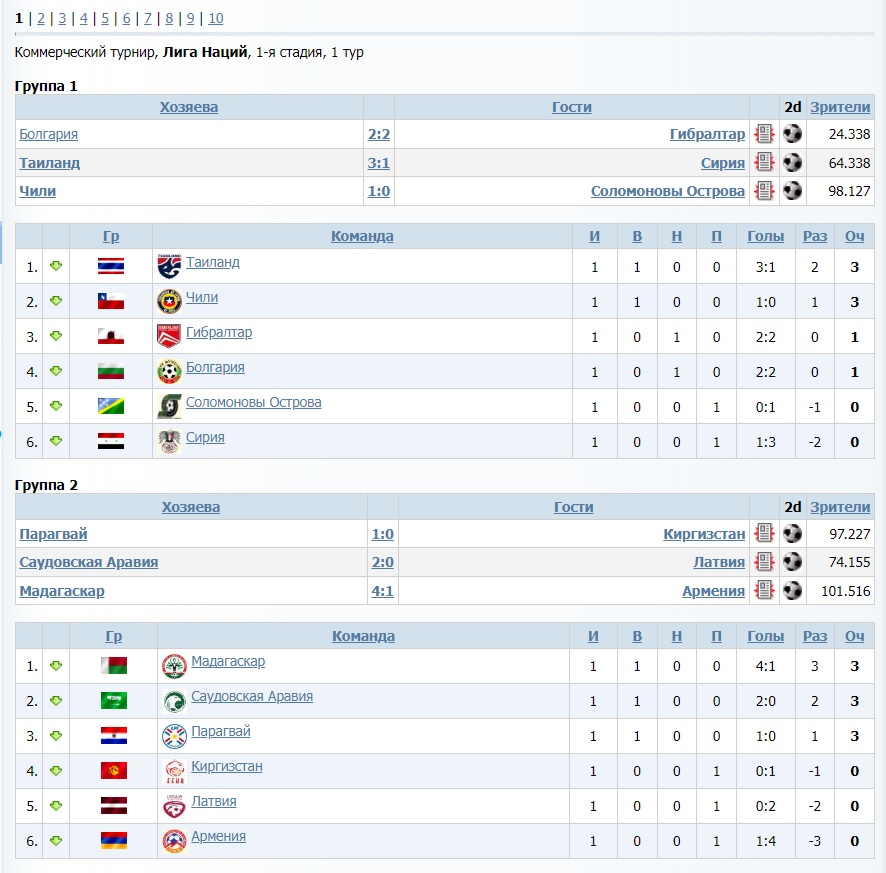The image size is (886, 873).
Task: Click Madagascar team crest in Group 2
Action: tap(174, 665)
